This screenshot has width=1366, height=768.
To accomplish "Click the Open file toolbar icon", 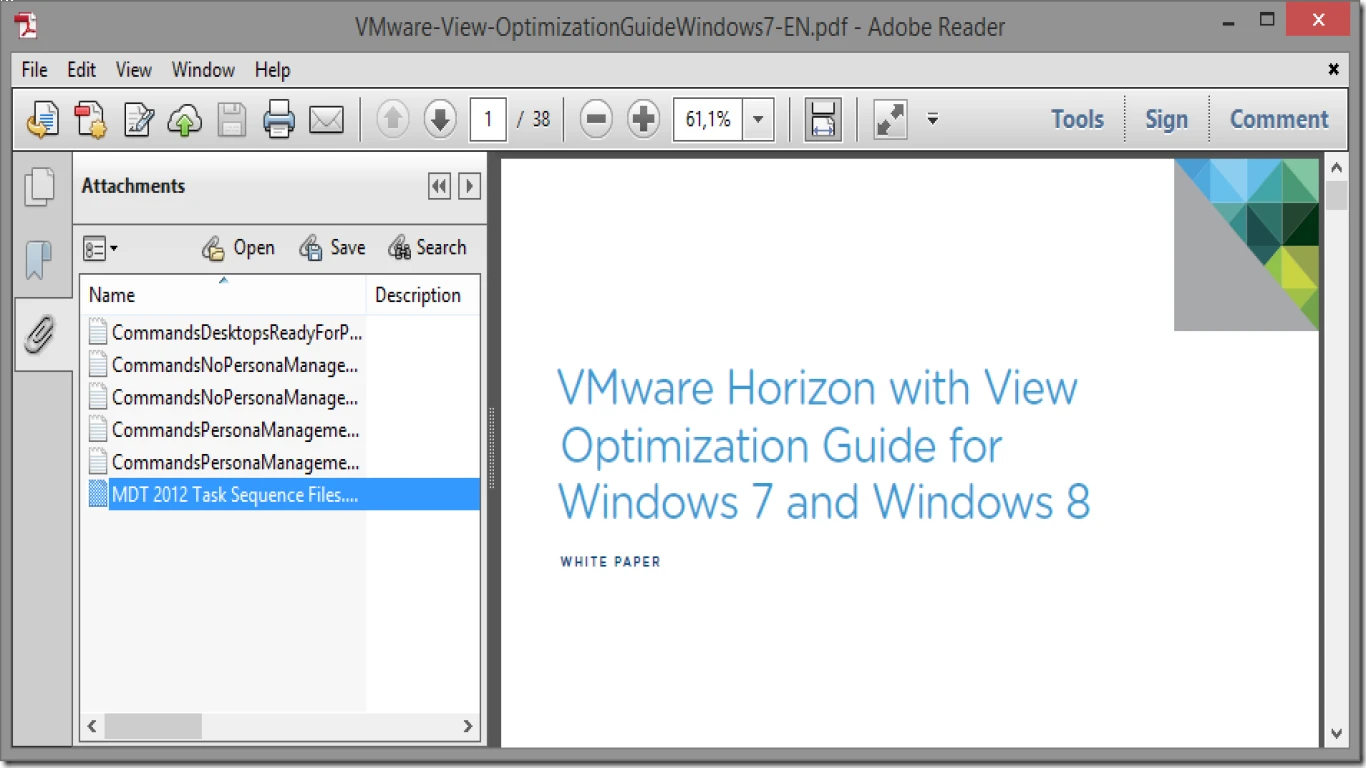I will tap(41, 120).
